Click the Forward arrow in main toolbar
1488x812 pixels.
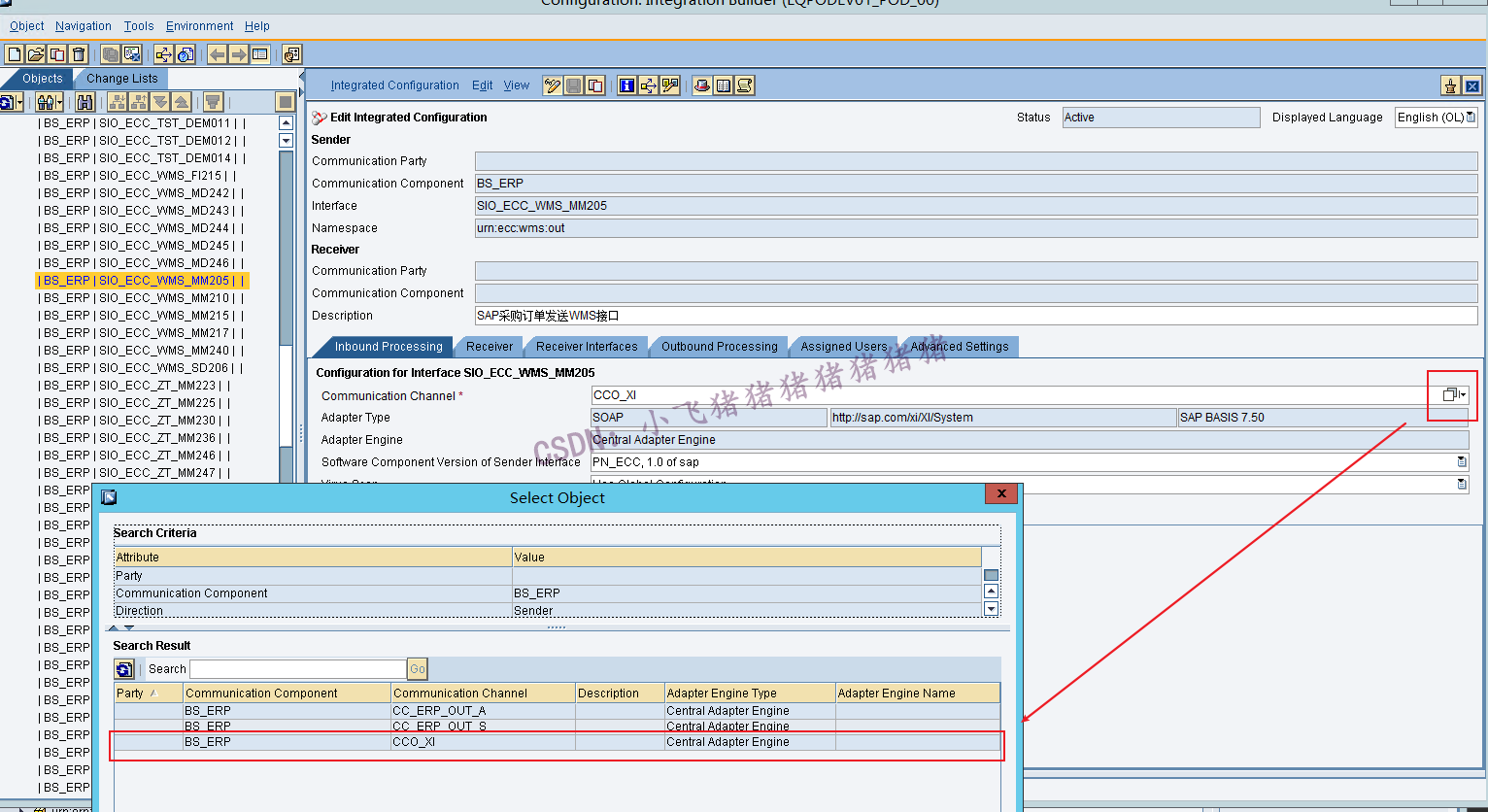click(x=239, y=54)
